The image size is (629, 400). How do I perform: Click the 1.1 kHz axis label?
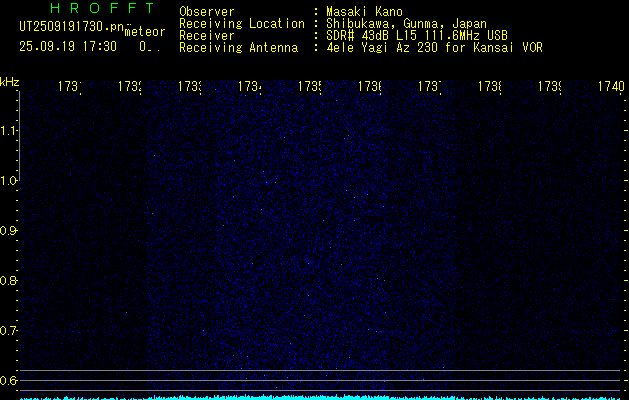point(8,131)
